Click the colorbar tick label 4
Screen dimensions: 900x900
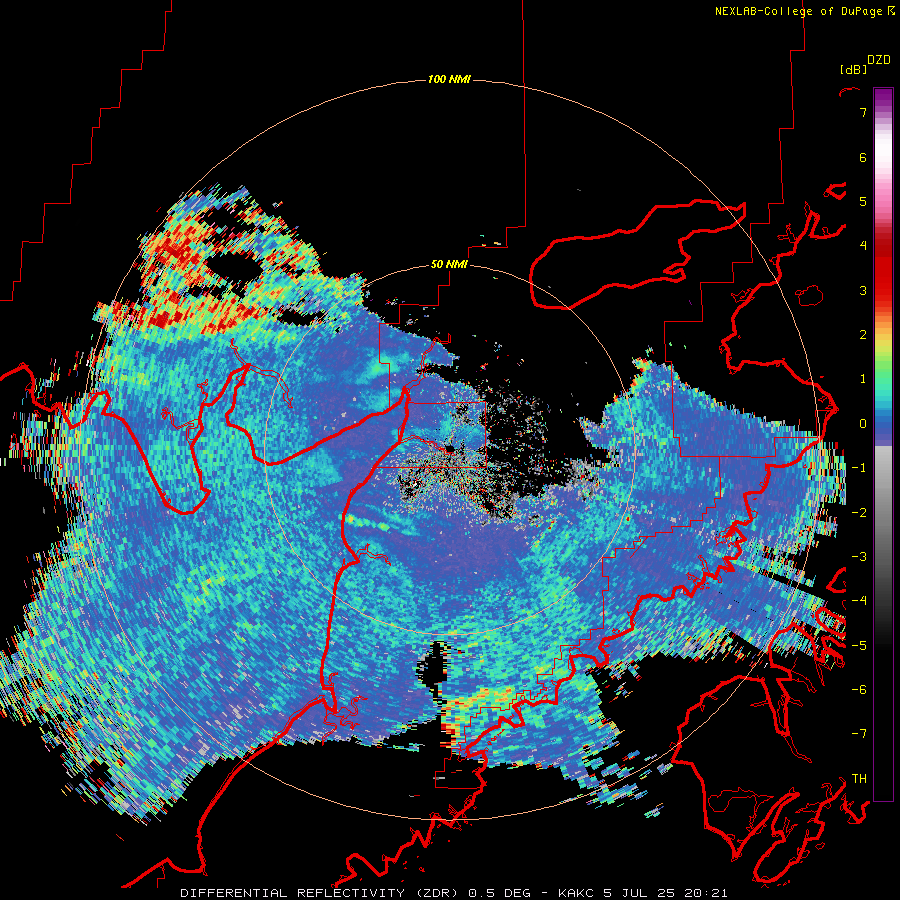pos(863,246)
